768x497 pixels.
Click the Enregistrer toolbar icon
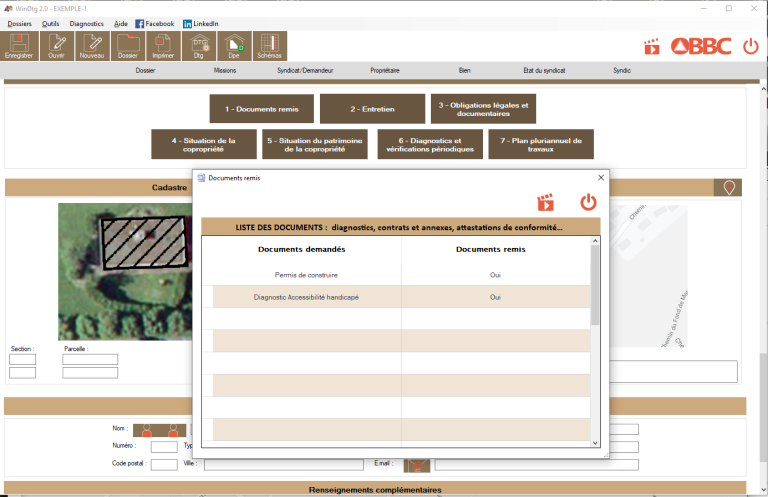19,46
